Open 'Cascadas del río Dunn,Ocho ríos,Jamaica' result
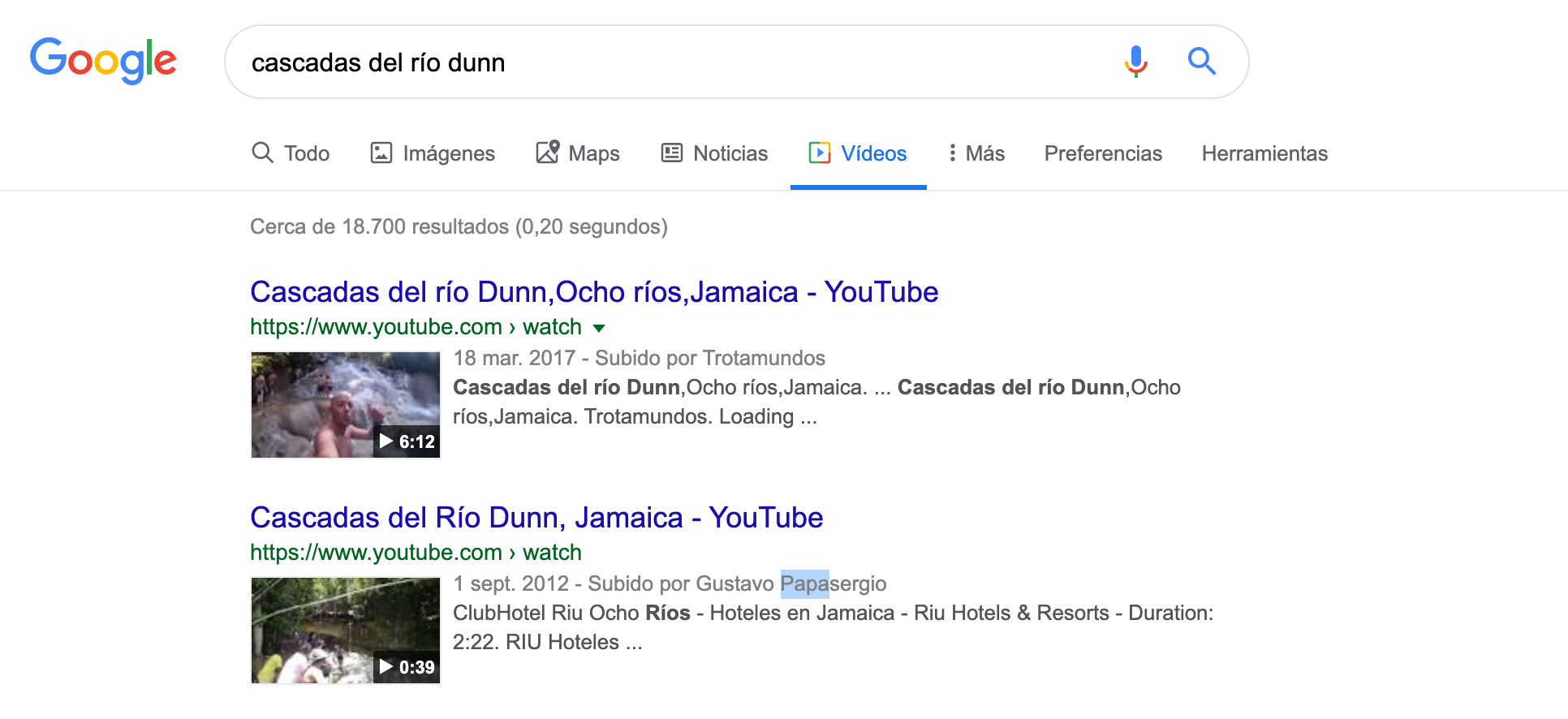This screenshot has height=719, width=1568. [594, 292]
